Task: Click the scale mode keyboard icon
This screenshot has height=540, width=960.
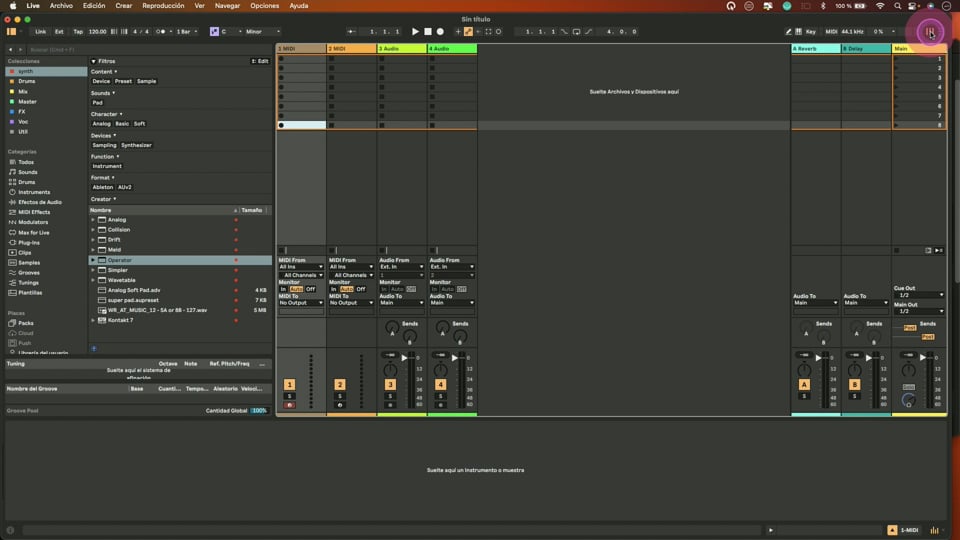Action: (x=214, y=32)
